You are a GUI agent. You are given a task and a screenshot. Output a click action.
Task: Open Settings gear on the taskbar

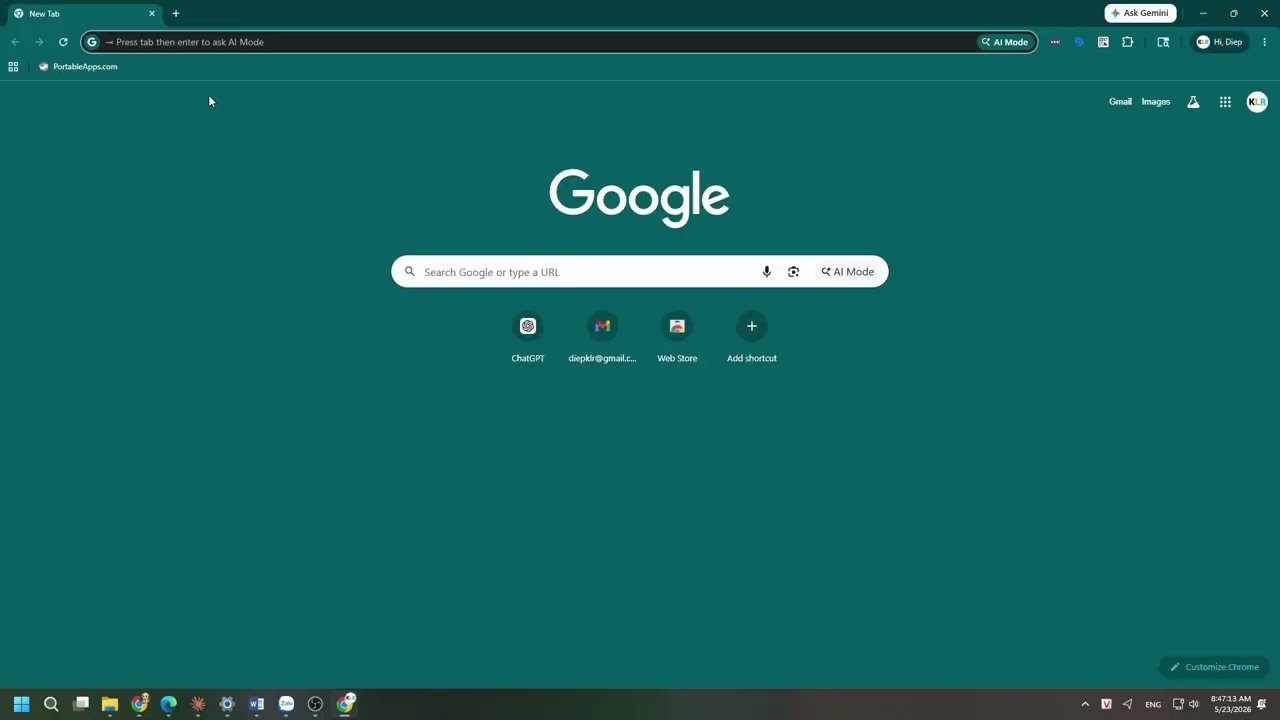tap(227, 704)
